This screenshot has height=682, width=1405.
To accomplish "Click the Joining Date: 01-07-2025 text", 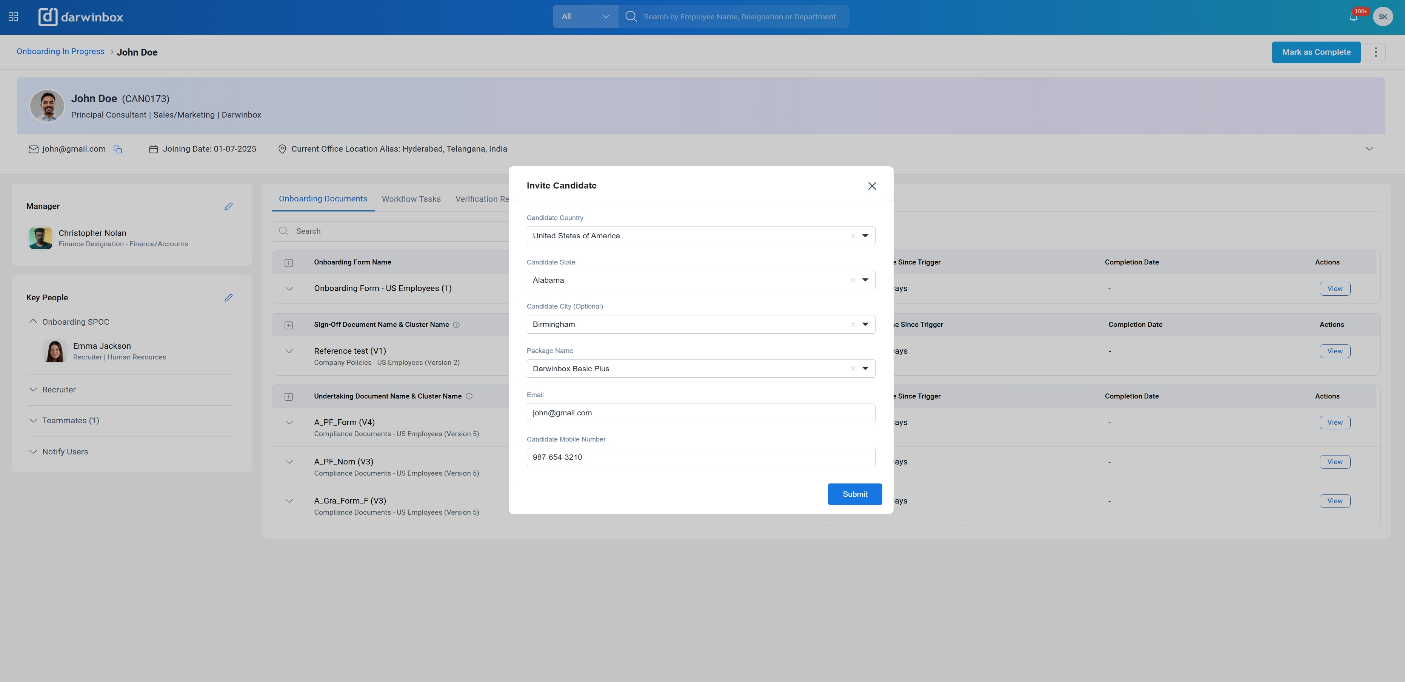I will coord(210,149).
